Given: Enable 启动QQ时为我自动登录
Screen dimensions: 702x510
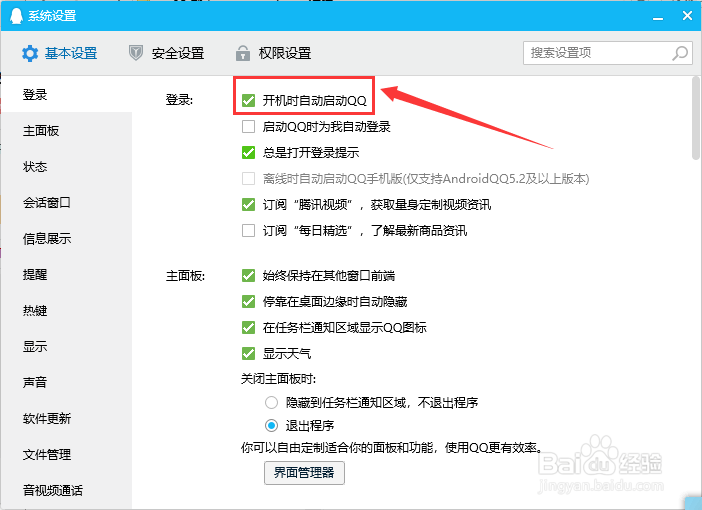Looking at the screenshot, I should click(x=248, y=127).
